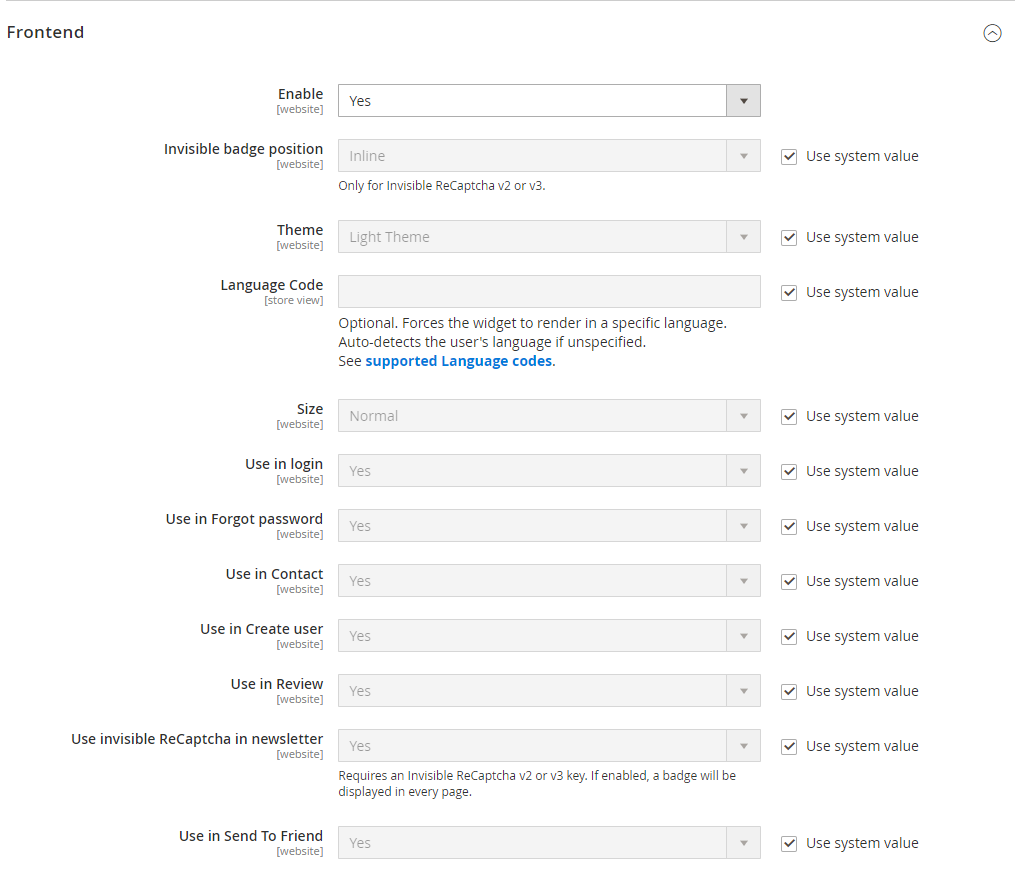Click the text 'Optional. Forces the widget to render'
The image size is (1019, 885).
532,324
